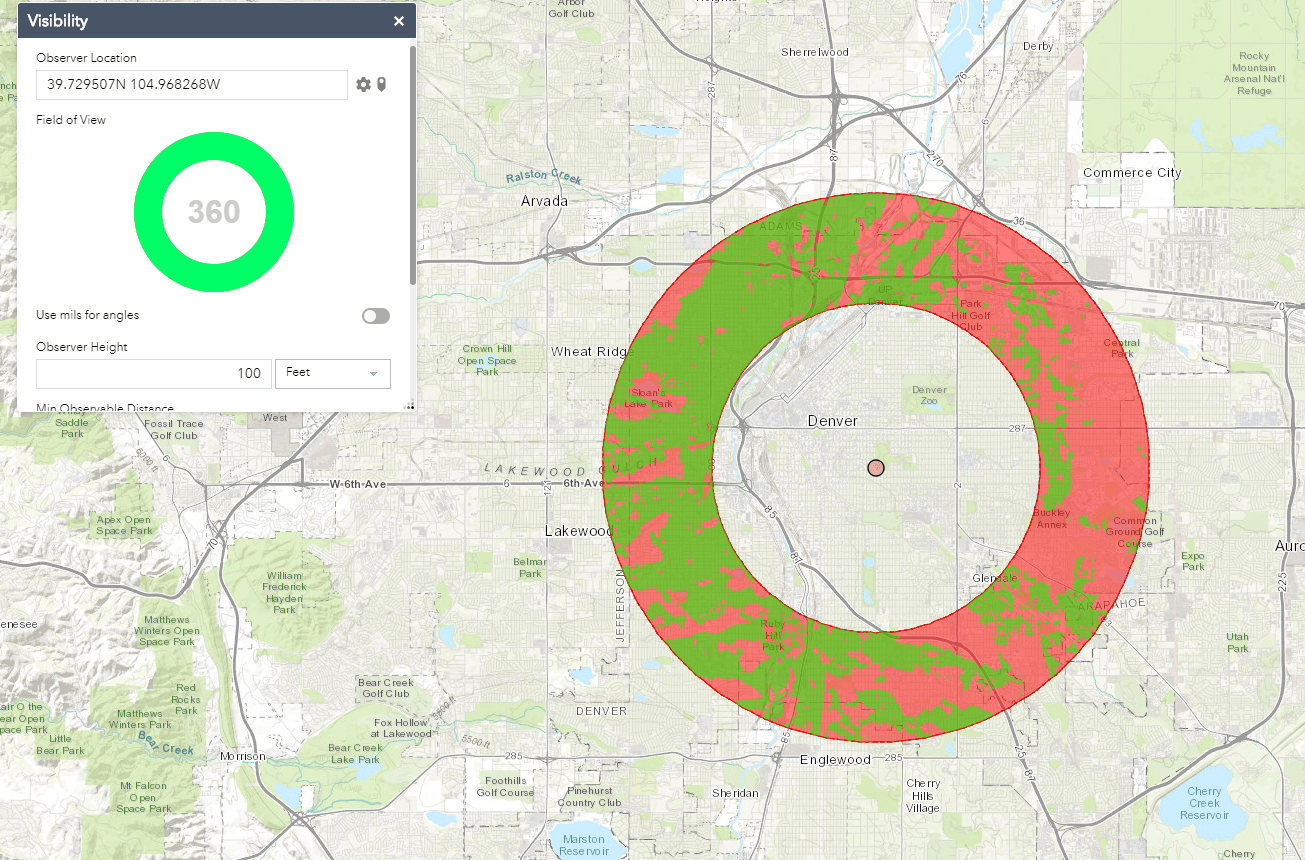Click the Utah Park map label
The height and width of the screenshot is (860, 1305).
pyautogui.click(x=1238, y=643)
